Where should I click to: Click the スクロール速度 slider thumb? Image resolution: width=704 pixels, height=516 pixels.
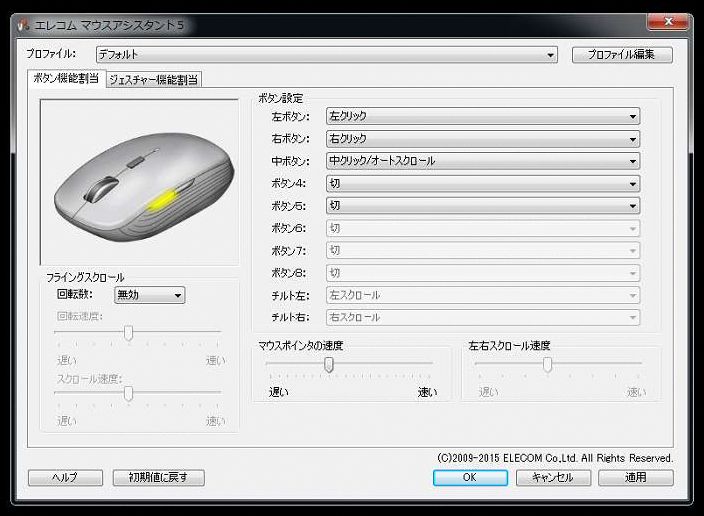pos(128,393)
